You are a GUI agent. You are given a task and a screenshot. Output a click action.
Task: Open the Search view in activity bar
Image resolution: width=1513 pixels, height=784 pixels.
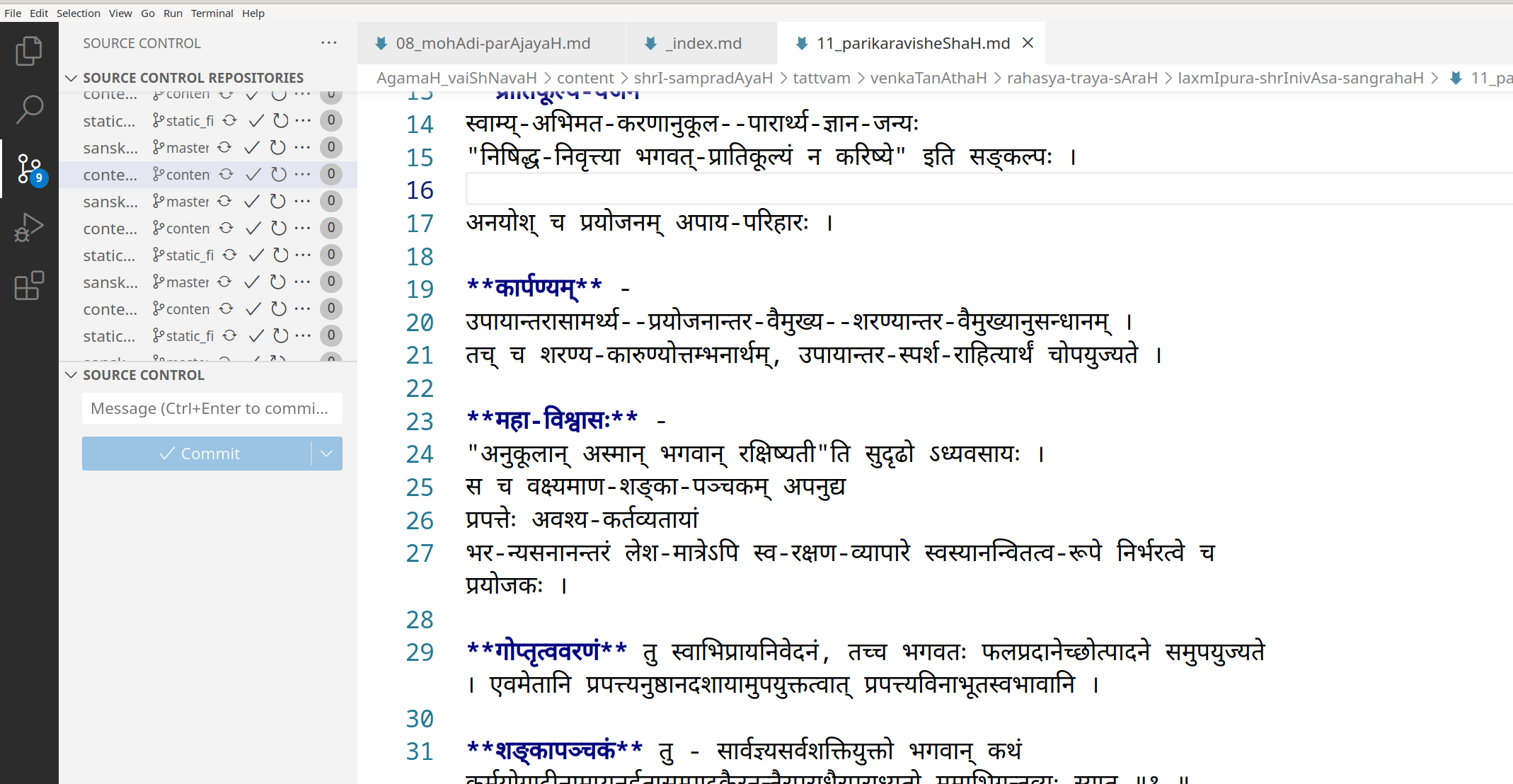click(29, 109)
